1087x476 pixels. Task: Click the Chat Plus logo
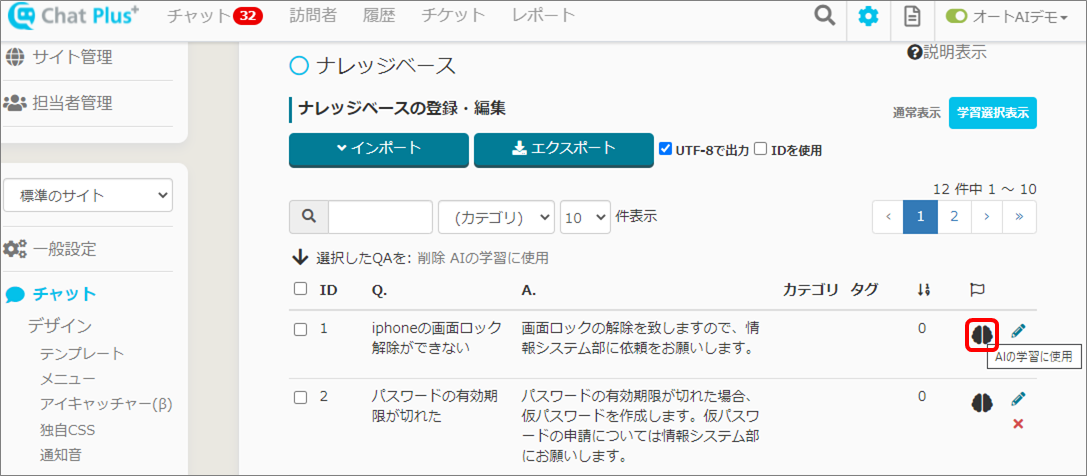pos(74,17)
